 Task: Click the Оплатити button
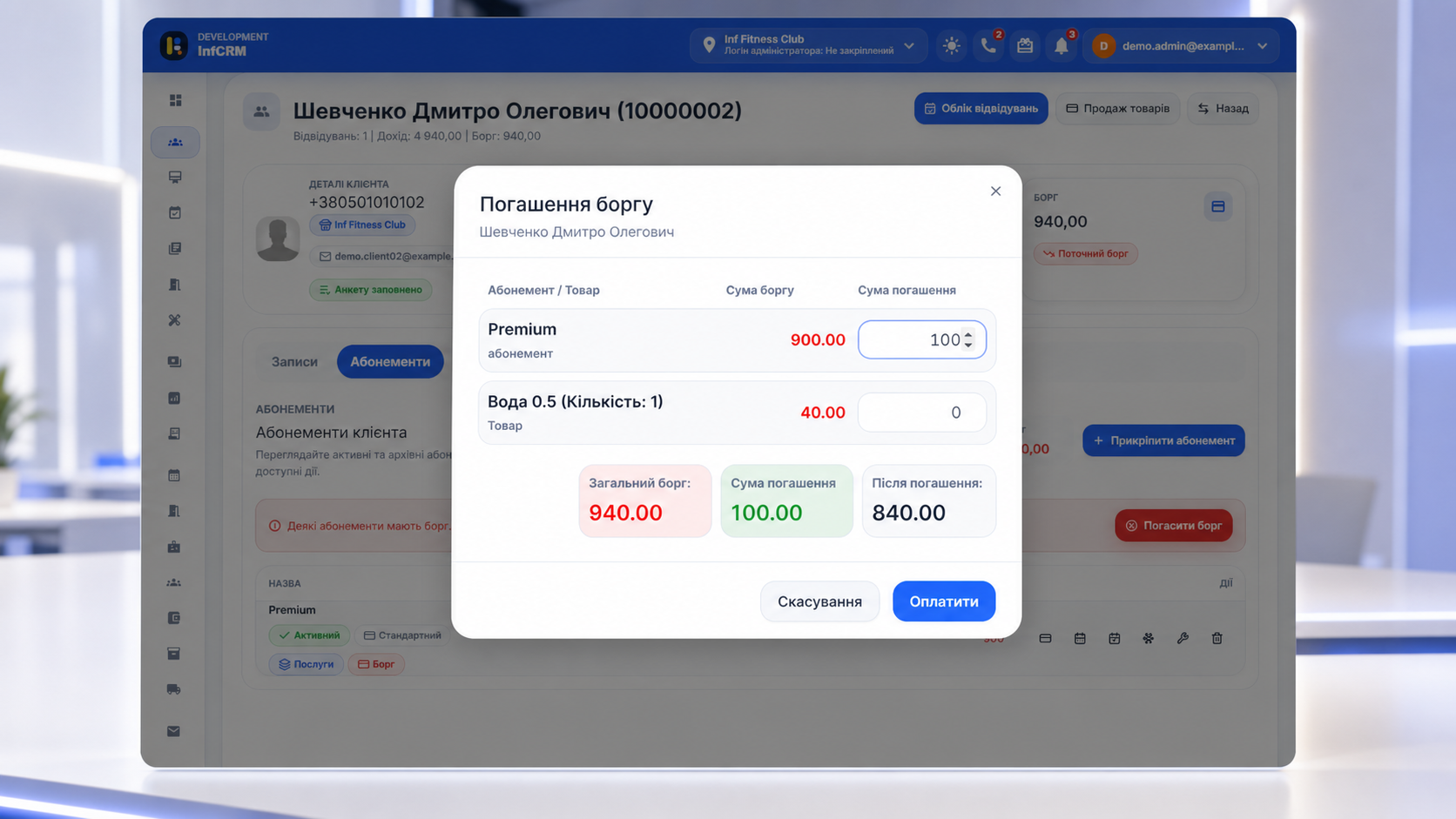(x=944, y=601)
